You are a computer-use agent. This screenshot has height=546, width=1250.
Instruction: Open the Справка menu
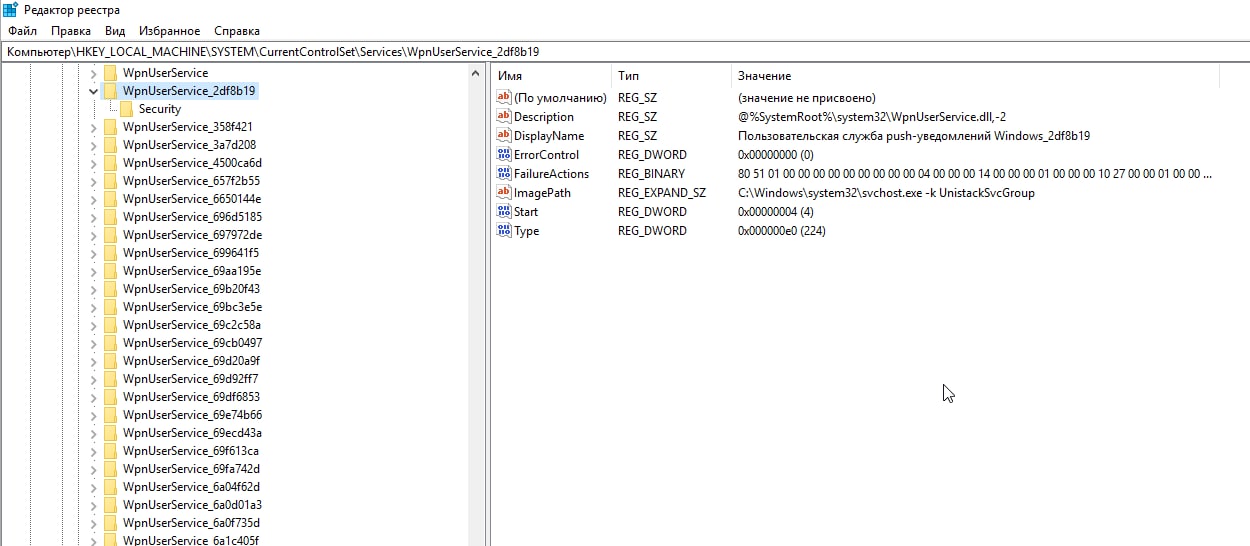pyautogui.click(x=237, y=31)
